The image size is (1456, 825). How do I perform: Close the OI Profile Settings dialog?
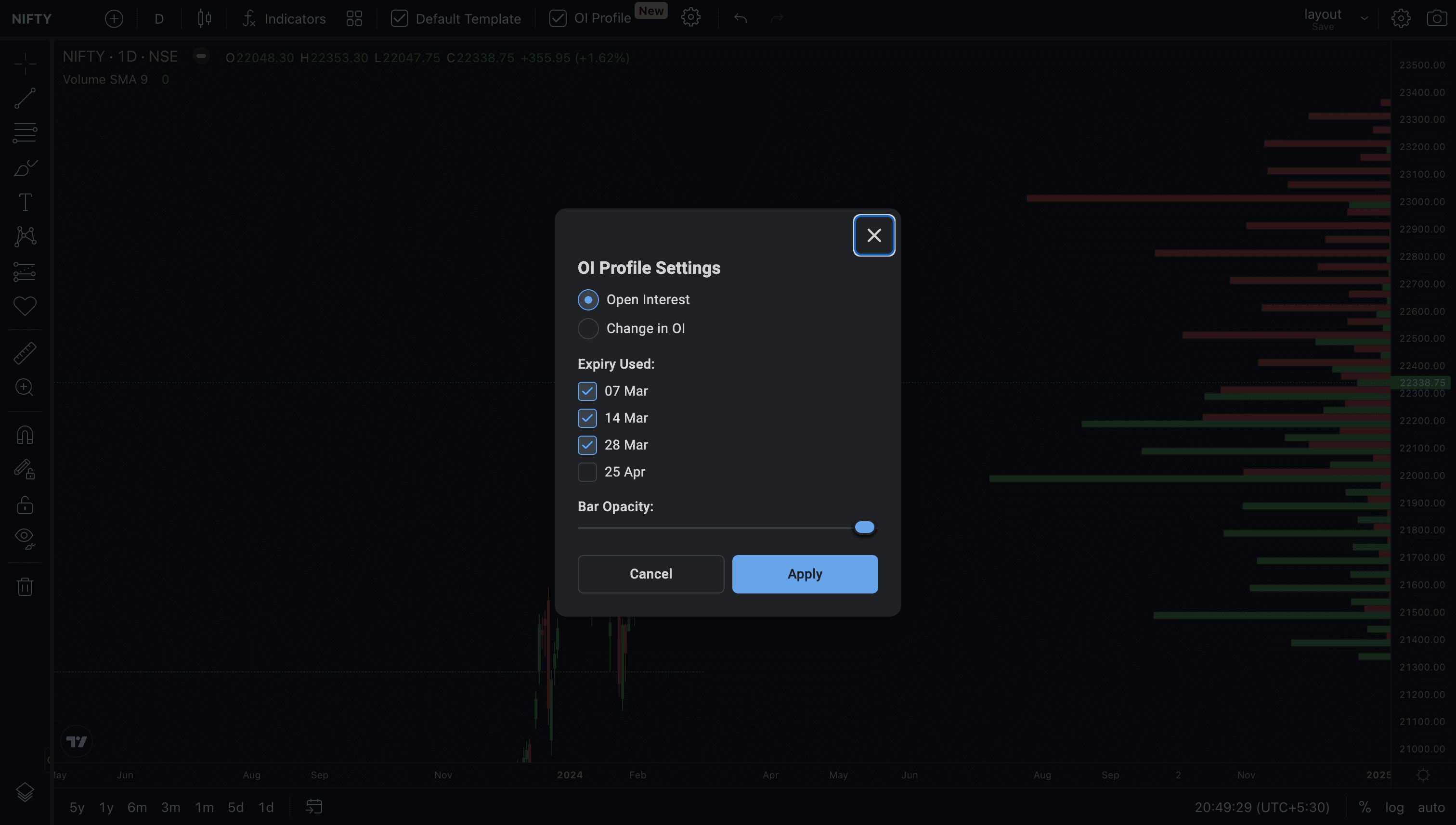874,235
